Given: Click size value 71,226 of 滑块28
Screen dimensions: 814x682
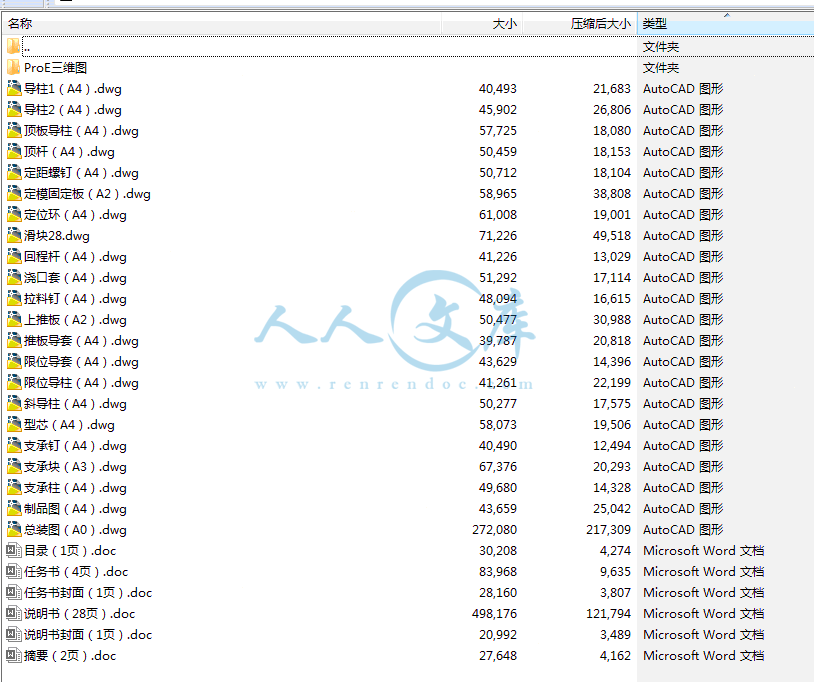Looking at the screenshot, I should [x=498, y=236].
